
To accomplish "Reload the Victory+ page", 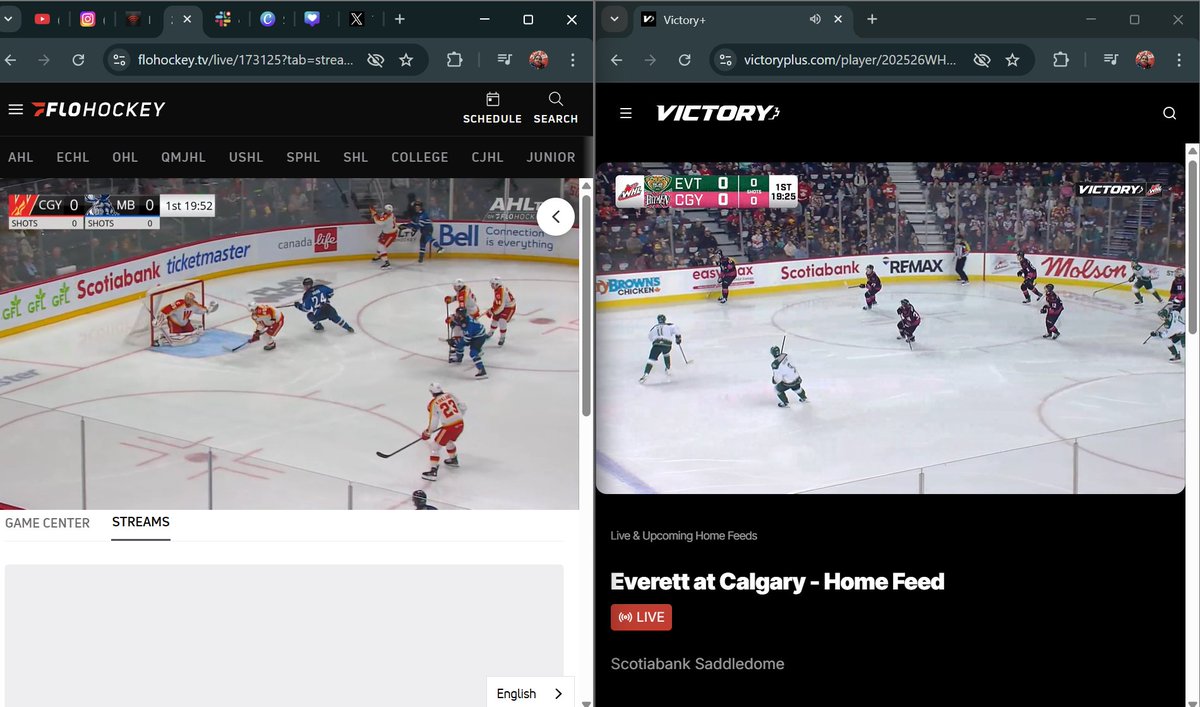I will click(x=685, y=60).
